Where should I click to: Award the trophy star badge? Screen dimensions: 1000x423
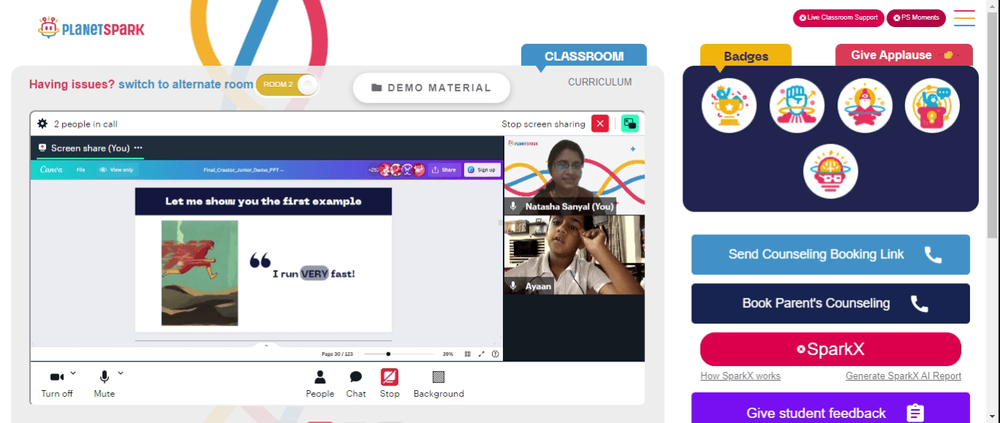coord(729,105)
